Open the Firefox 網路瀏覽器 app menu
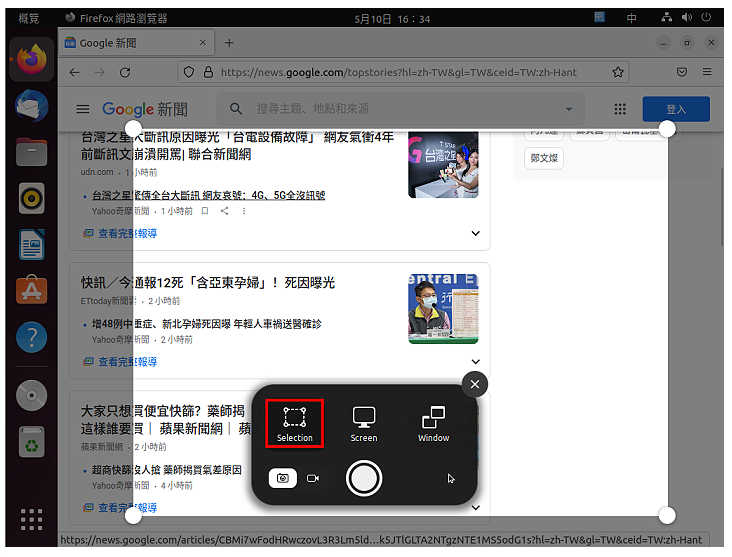Screen dimensions: 732x557 pyautogui.click(x=116, y=19)
